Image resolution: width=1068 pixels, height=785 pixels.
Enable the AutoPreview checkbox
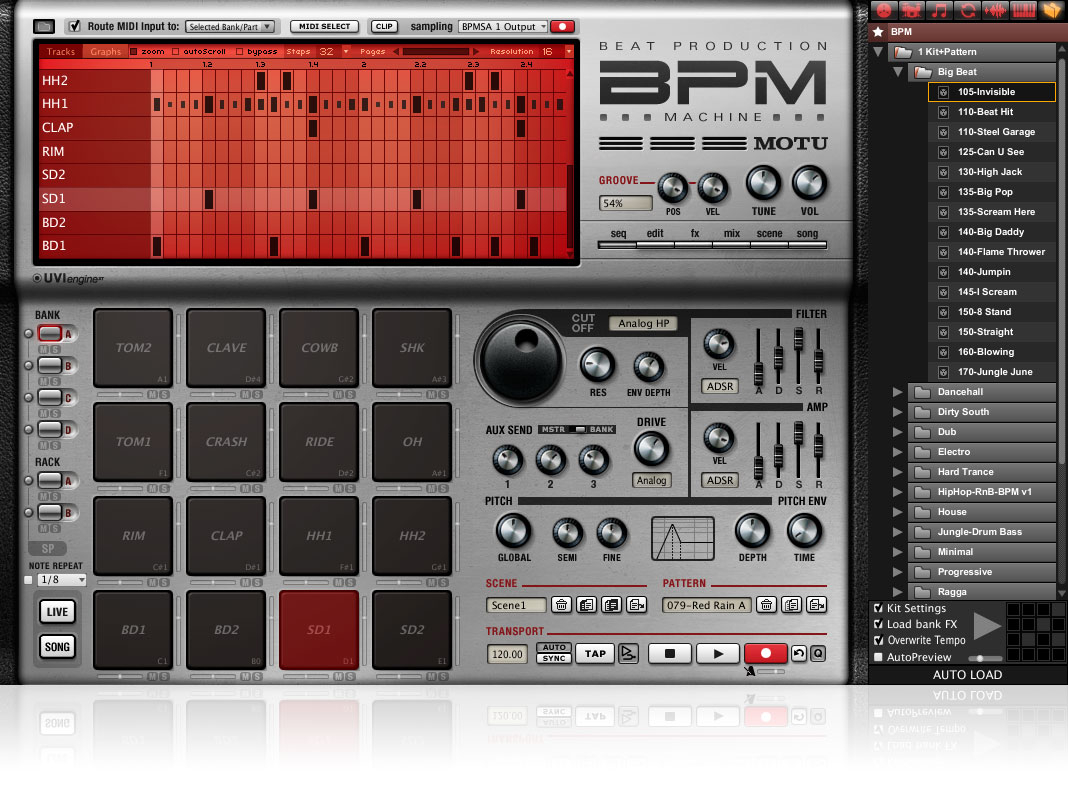[x=878, y=657]
